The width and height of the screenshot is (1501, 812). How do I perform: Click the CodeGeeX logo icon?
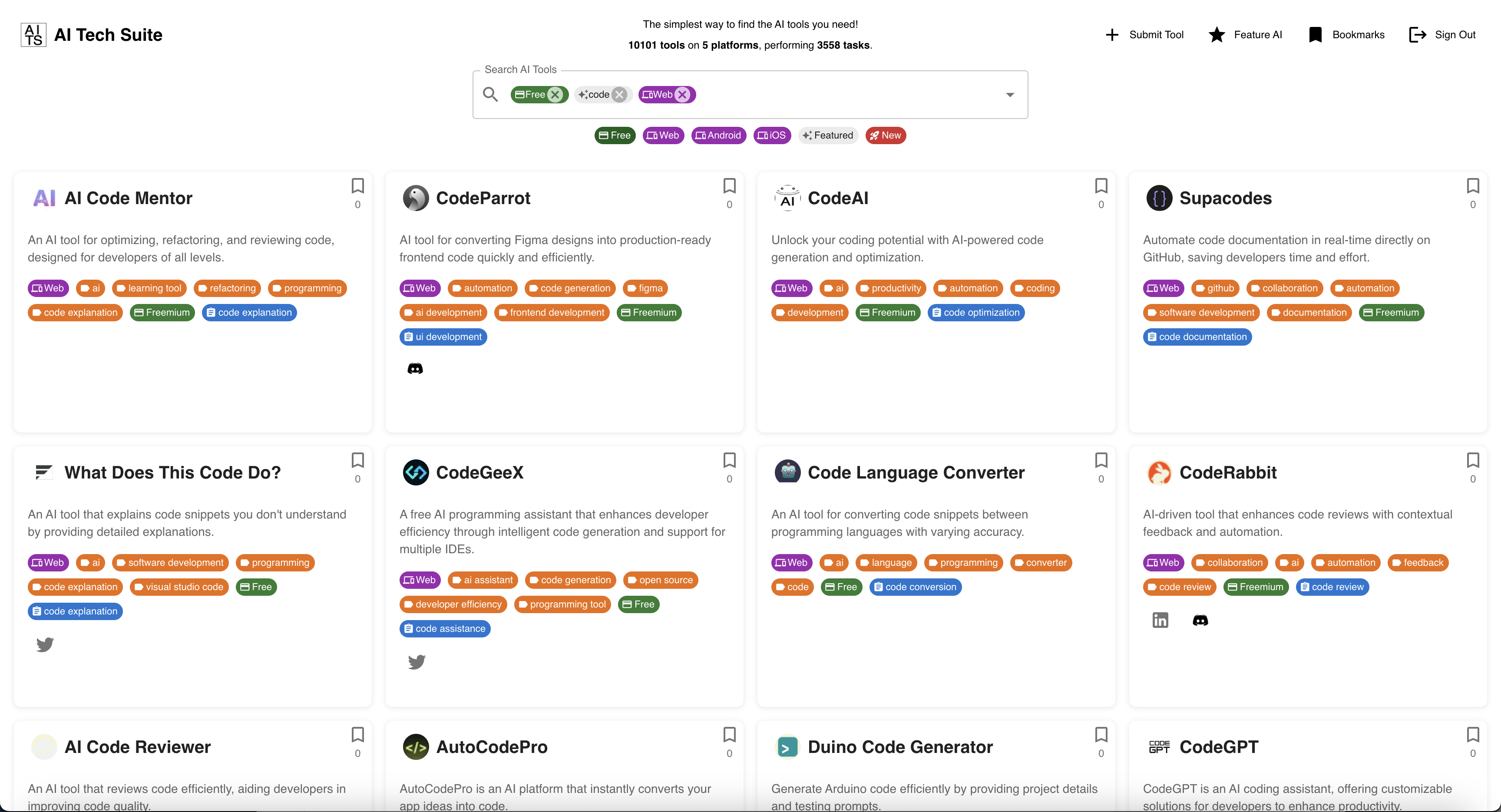(416, 472)
